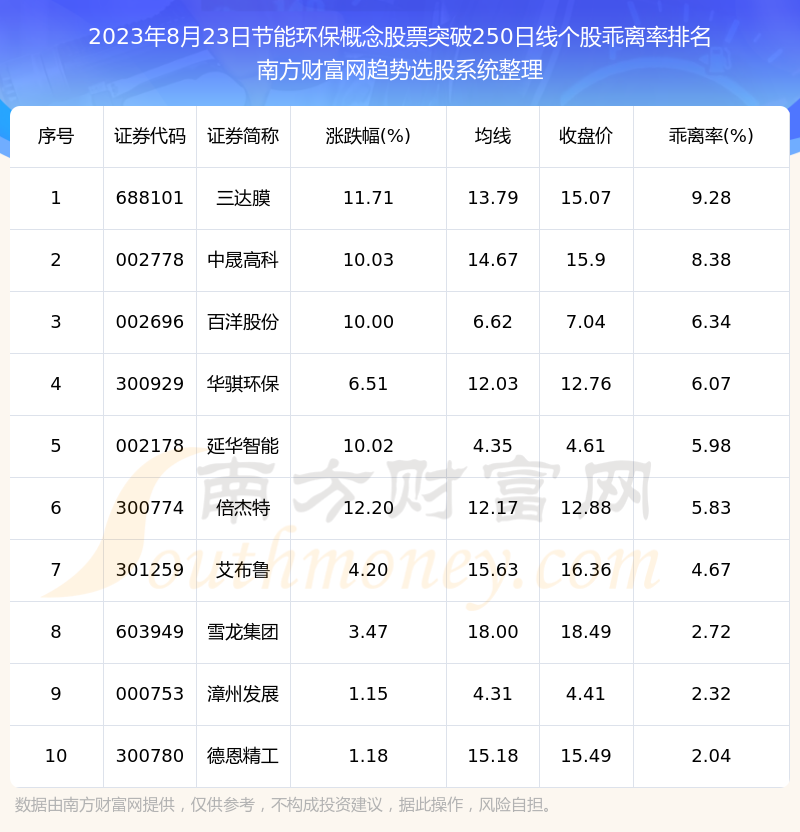The image size is (800, 832).
Task: Click the 6.07 deviation rate cell
Action: pyautogui.click(x=711, y=384)
